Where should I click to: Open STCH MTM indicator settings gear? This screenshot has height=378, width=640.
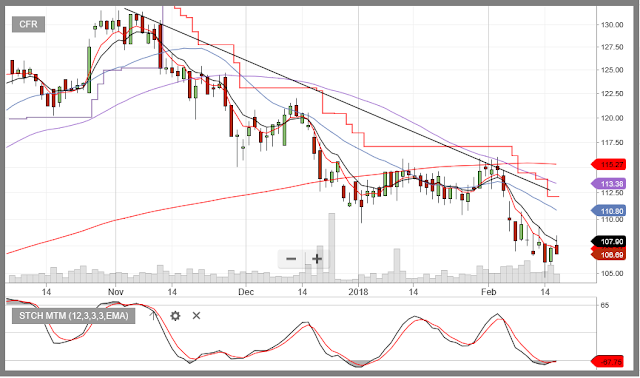point(175,316)
